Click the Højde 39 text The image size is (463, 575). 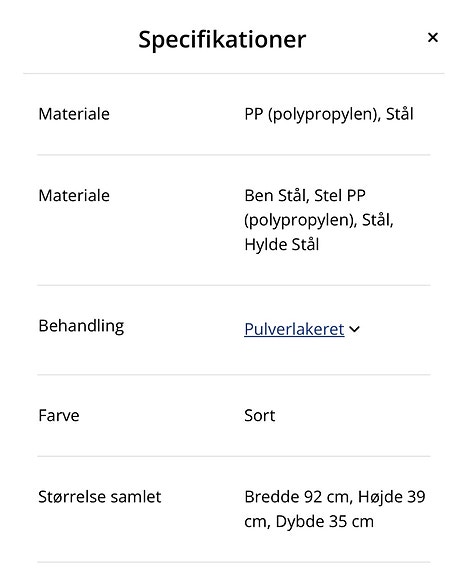point(392,497)
